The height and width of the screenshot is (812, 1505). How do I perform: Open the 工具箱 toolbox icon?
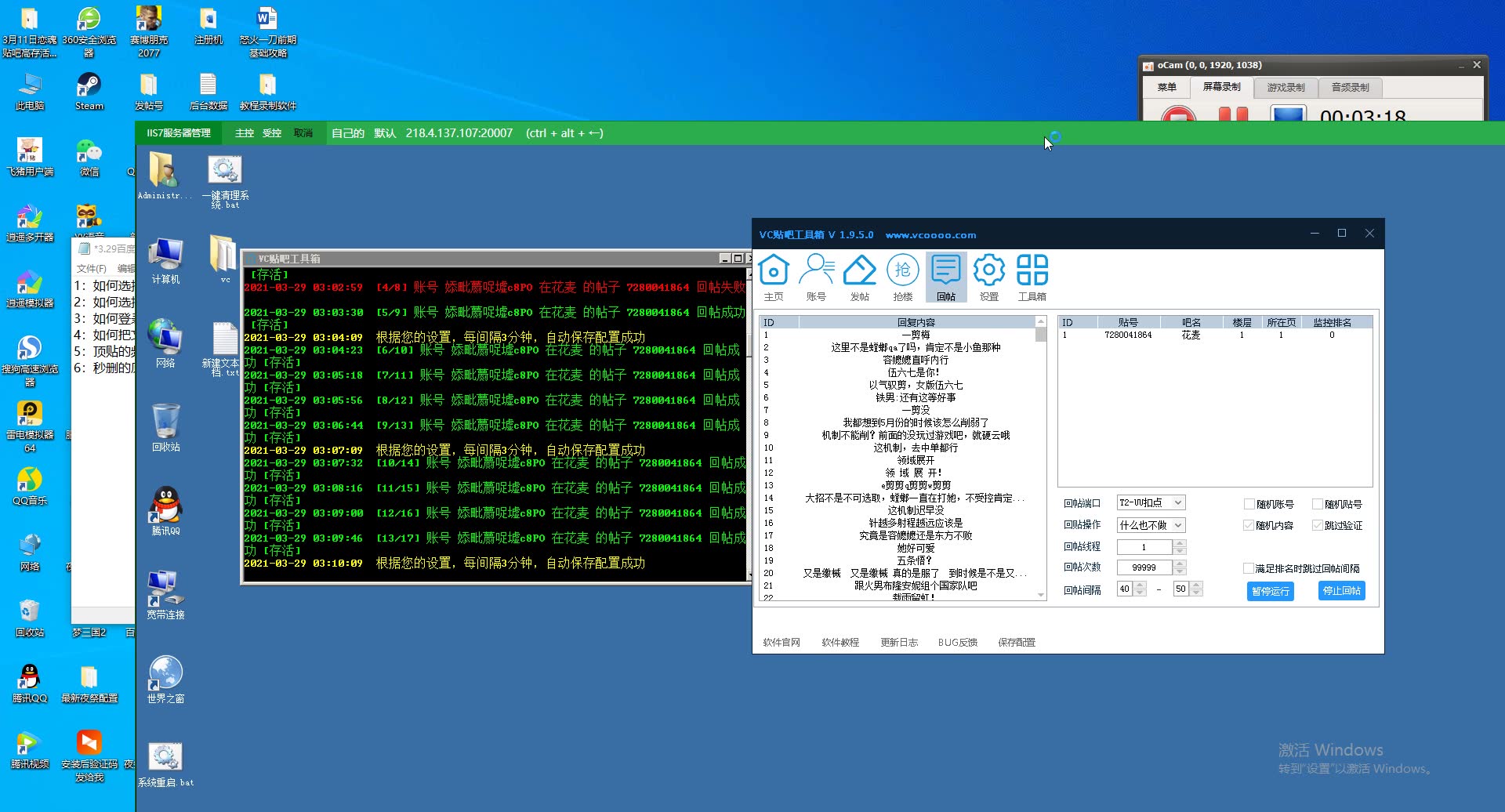tap(1032, 277)
